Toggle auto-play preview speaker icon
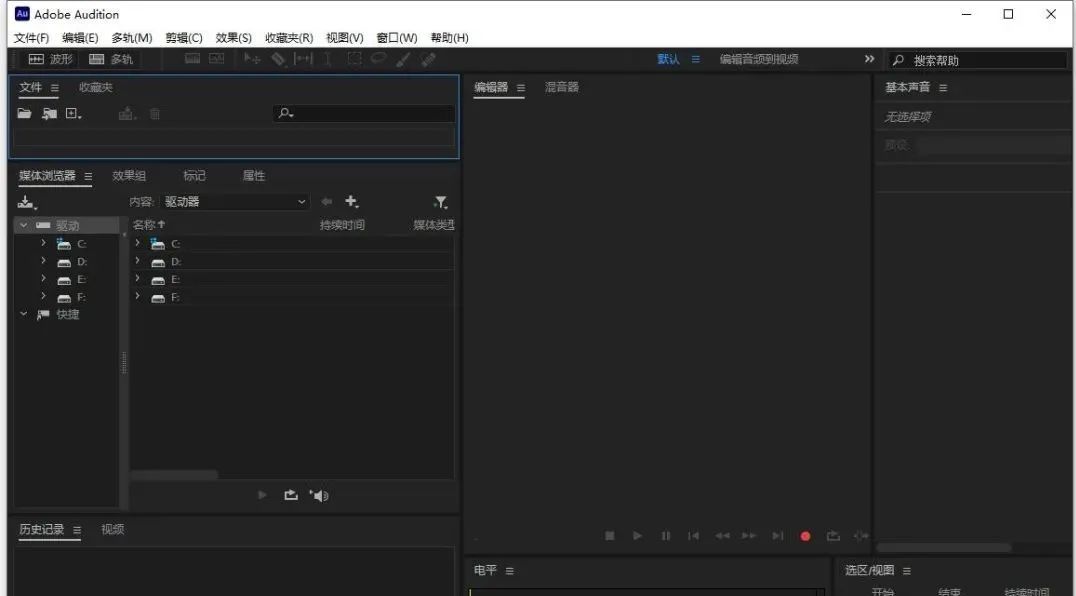1076x596 pixels. (319, 494)
